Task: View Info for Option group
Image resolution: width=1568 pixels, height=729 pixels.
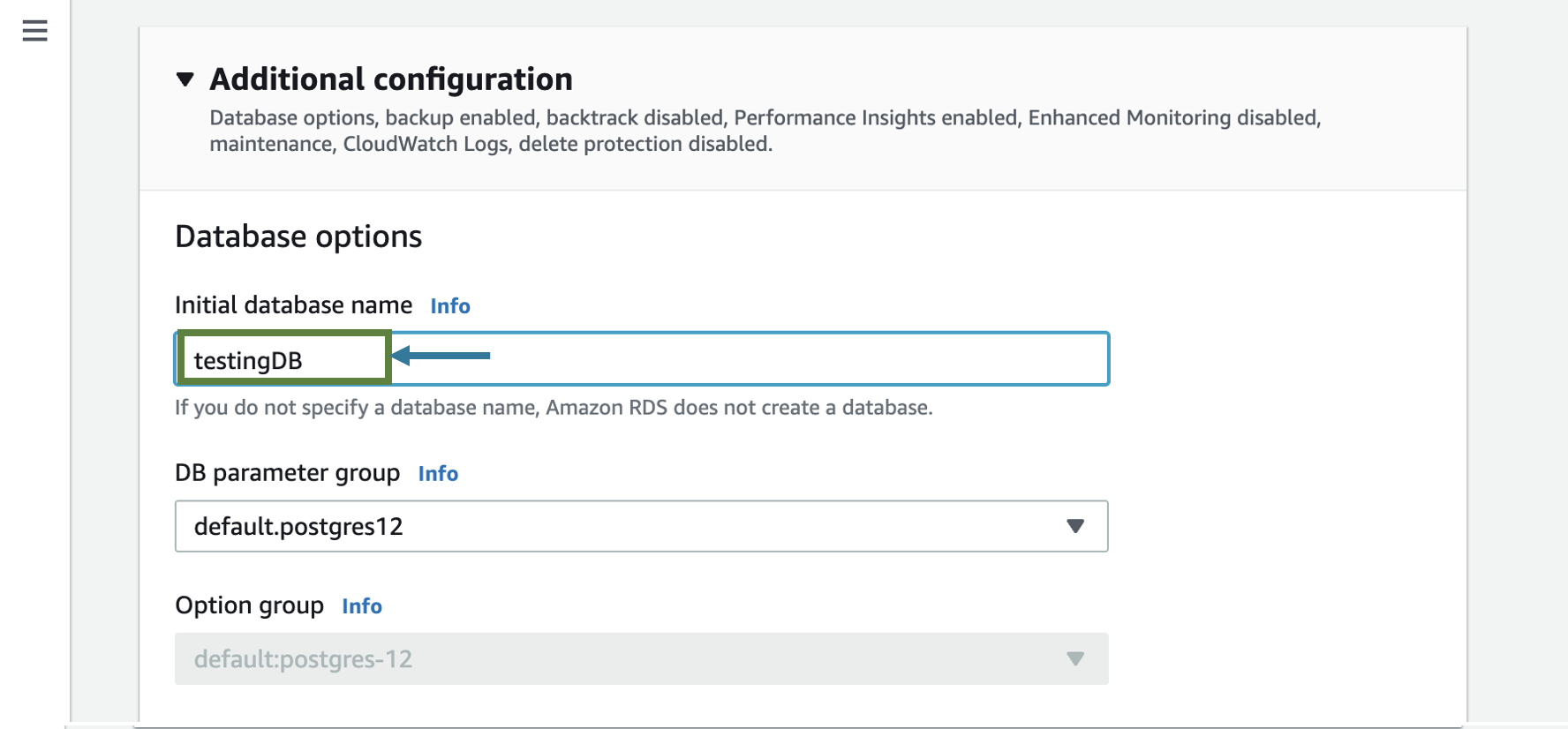Action: click(x=362, y=606)
